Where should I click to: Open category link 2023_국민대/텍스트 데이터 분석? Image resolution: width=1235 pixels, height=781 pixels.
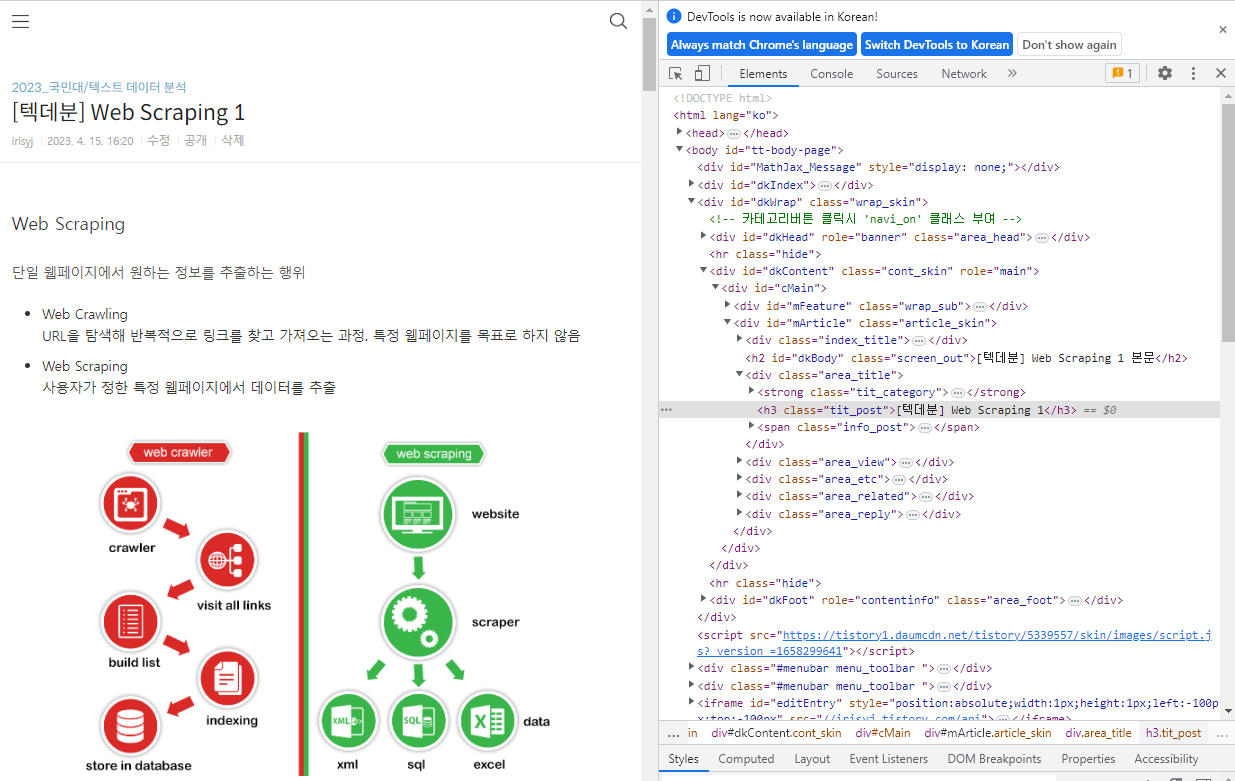click(99, 87)
